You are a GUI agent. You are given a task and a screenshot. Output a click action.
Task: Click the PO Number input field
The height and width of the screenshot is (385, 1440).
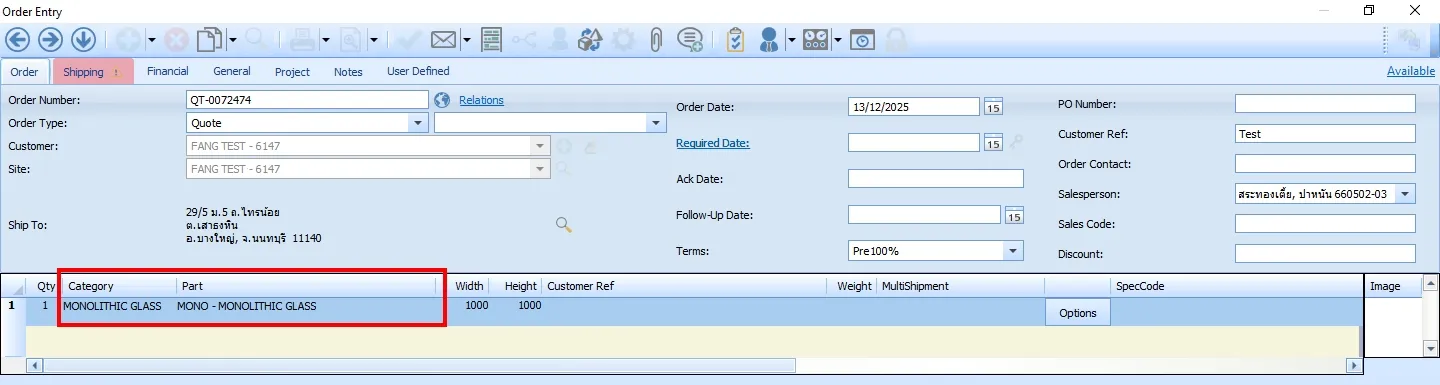click(1325, 104)
